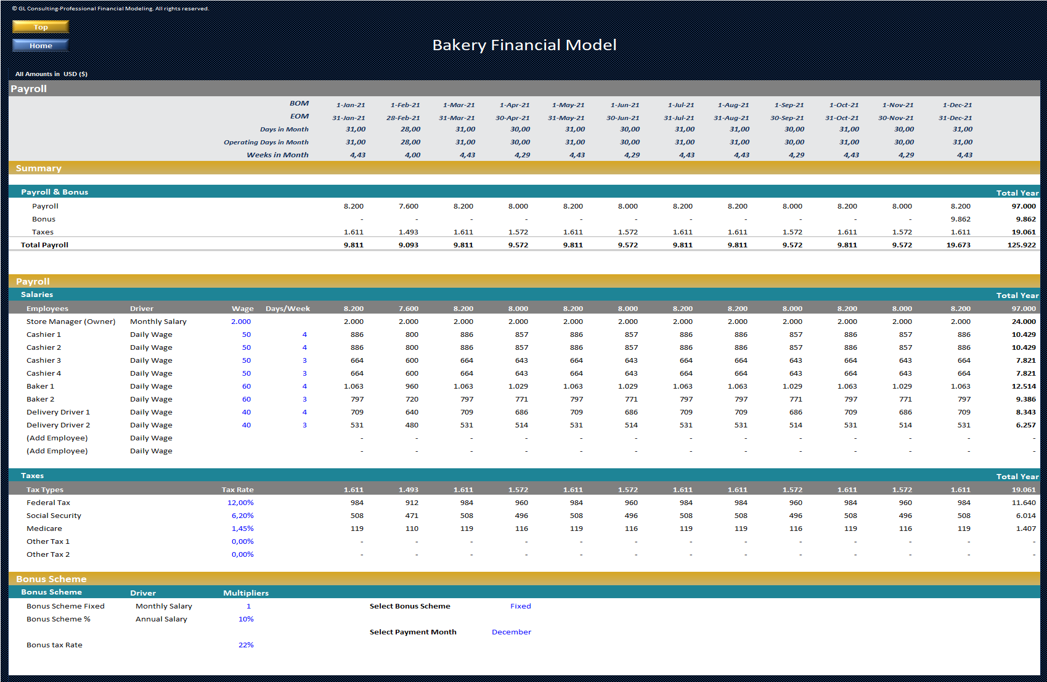The height and width of the screenshot is (682, 1047).
Task: Click the Total Payroll year total 125.922
Action: (1021, 245)
